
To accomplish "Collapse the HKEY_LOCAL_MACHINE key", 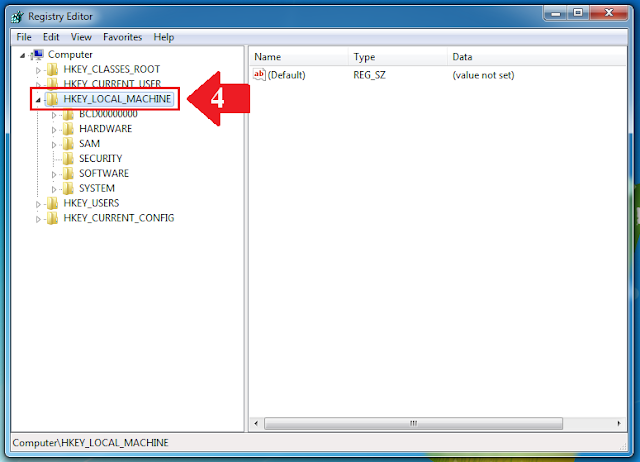I will pos(38,100).
